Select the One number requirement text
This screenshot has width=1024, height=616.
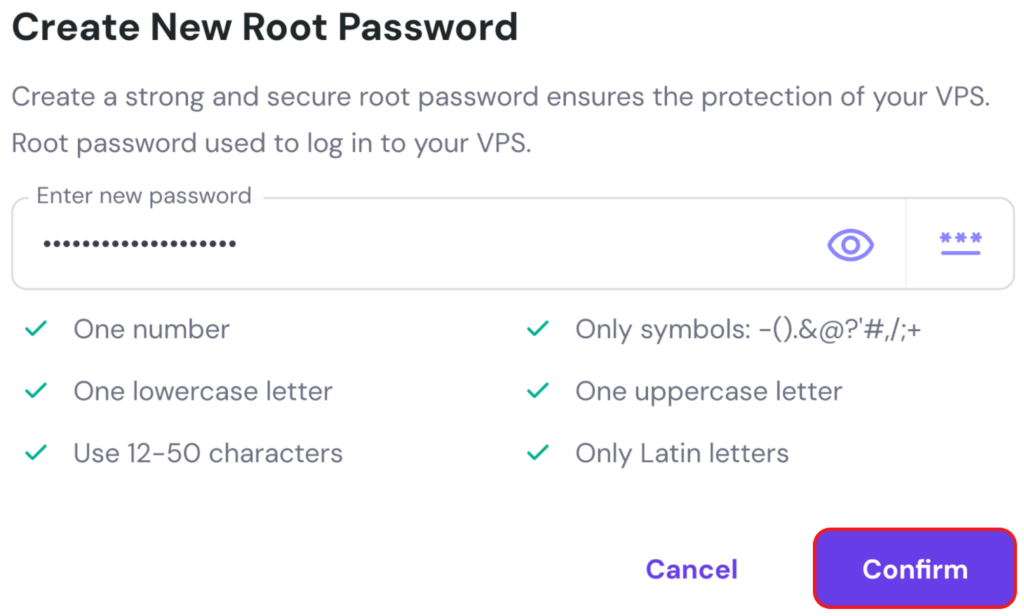(151, 328)
